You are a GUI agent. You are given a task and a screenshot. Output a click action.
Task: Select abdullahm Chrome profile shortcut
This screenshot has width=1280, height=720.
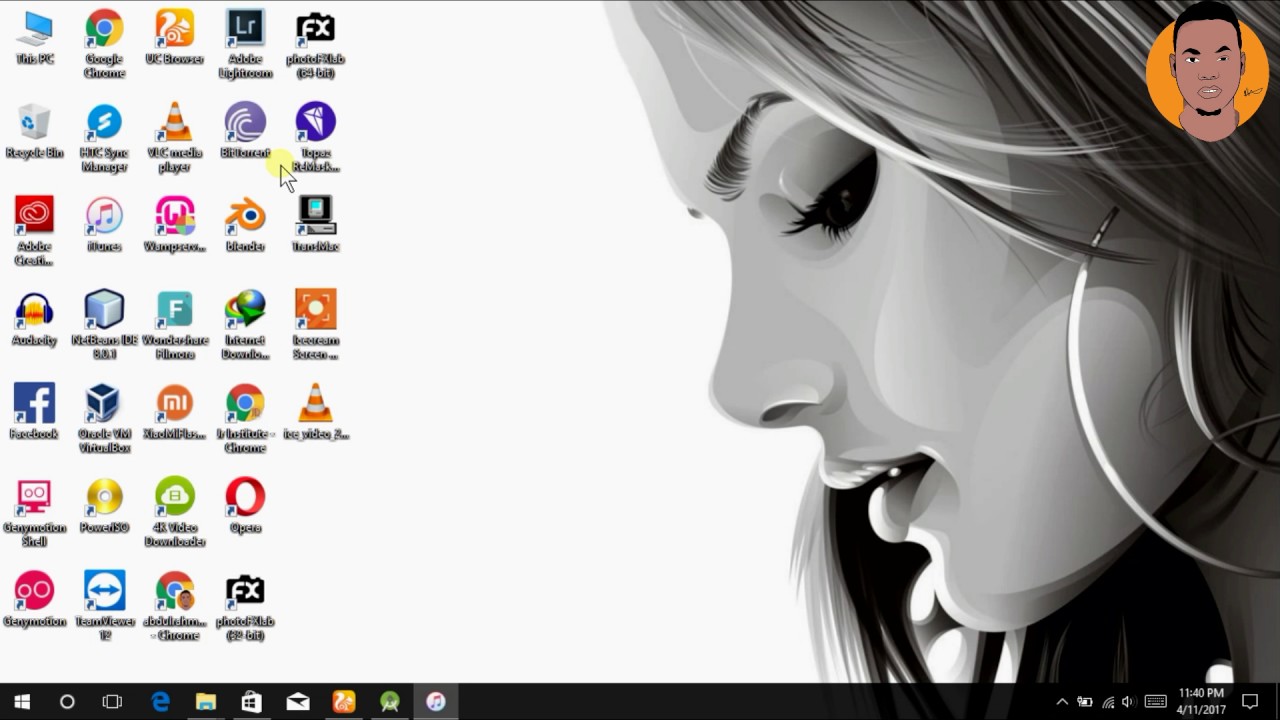pyautogui.click(x=175, y=606)
